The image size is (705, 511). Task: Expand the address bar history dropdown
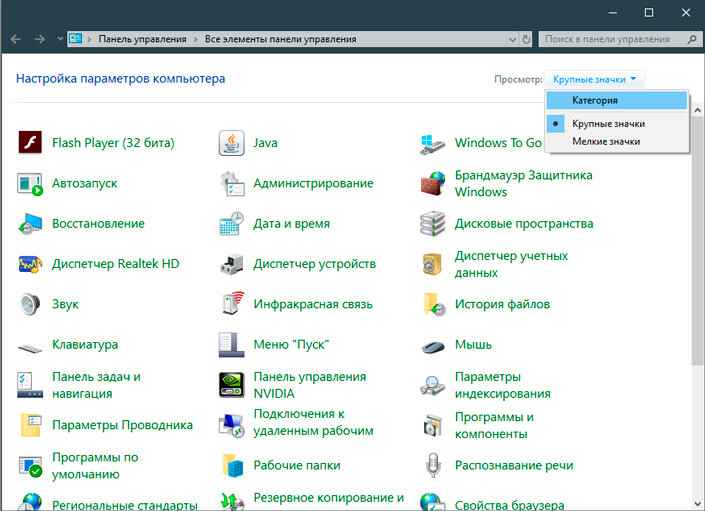pyautogui.click(x=512, y=40)
